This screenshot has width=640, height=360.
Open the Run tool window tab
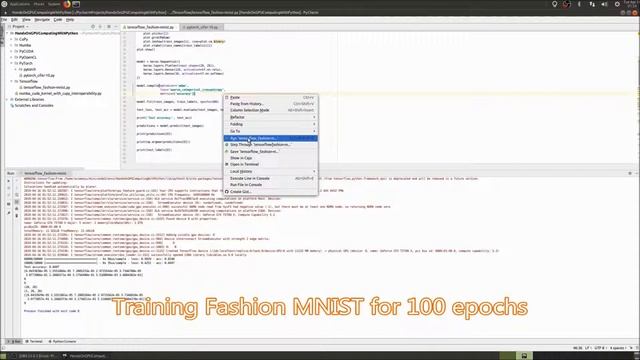14,341
